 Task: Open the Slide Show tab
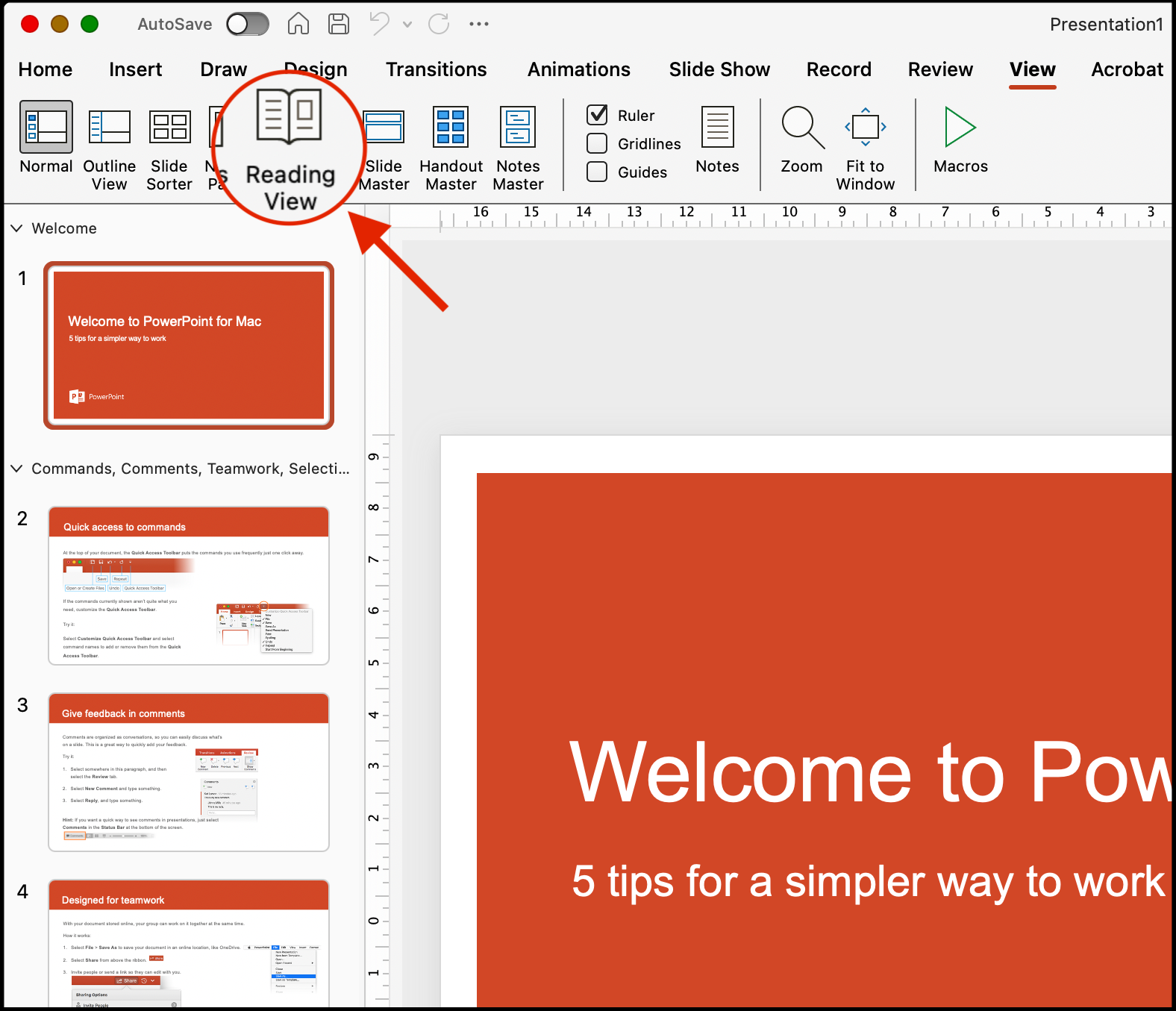click(x=719, y=69)
